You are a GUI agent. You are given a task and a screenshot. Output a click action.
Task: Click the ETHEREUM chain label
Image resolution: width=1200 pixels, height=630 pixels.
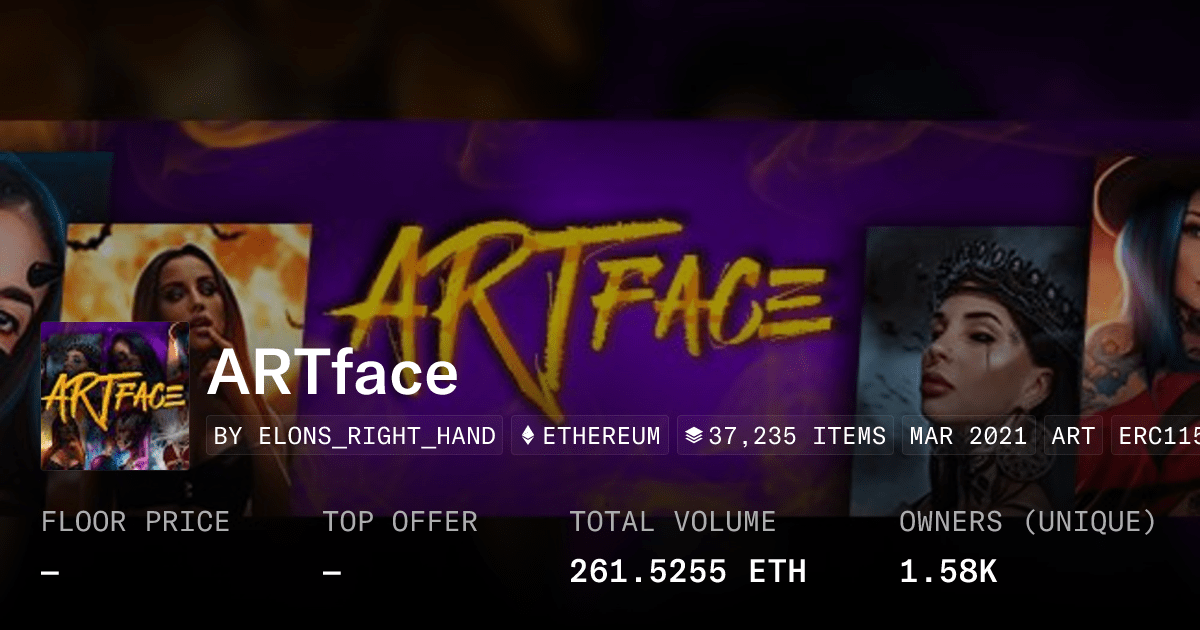tap(601, 436)
